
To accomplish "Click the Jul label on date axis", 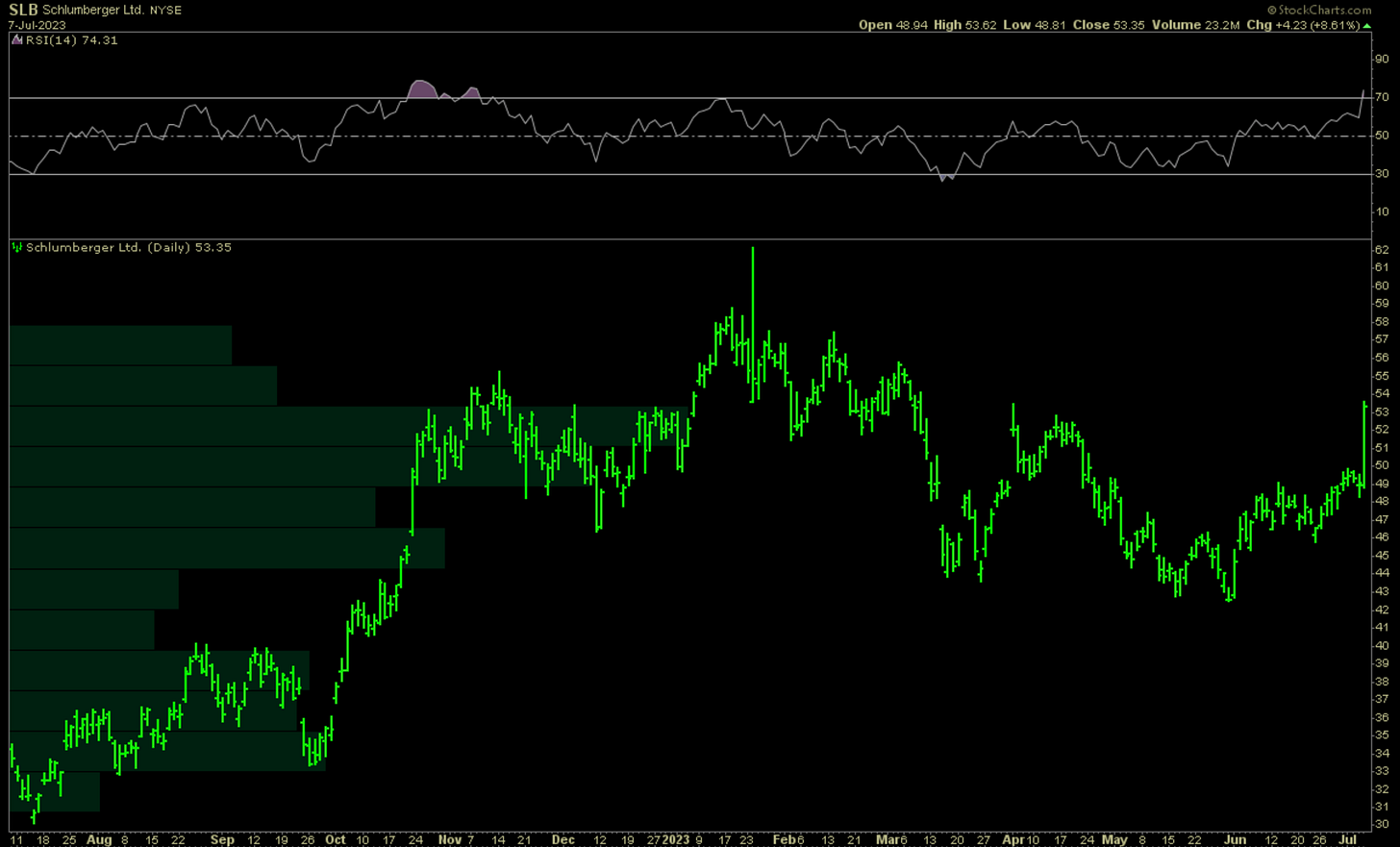I will point(1348,840).
